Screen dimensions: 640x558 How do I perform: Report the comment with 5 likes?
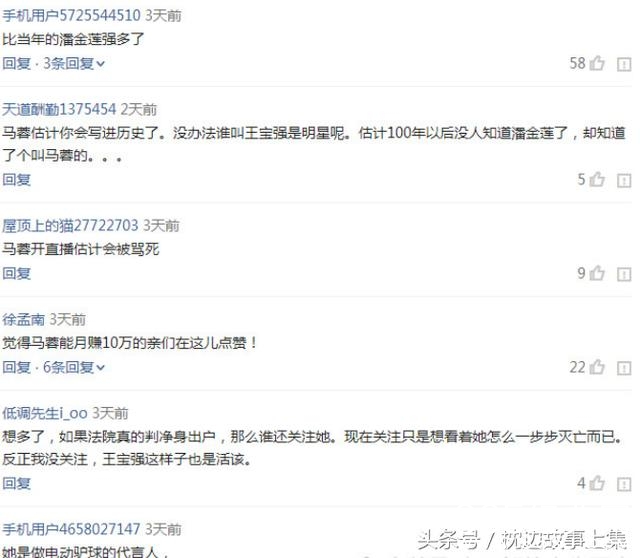pyautogui.click(x=624, y=180)
